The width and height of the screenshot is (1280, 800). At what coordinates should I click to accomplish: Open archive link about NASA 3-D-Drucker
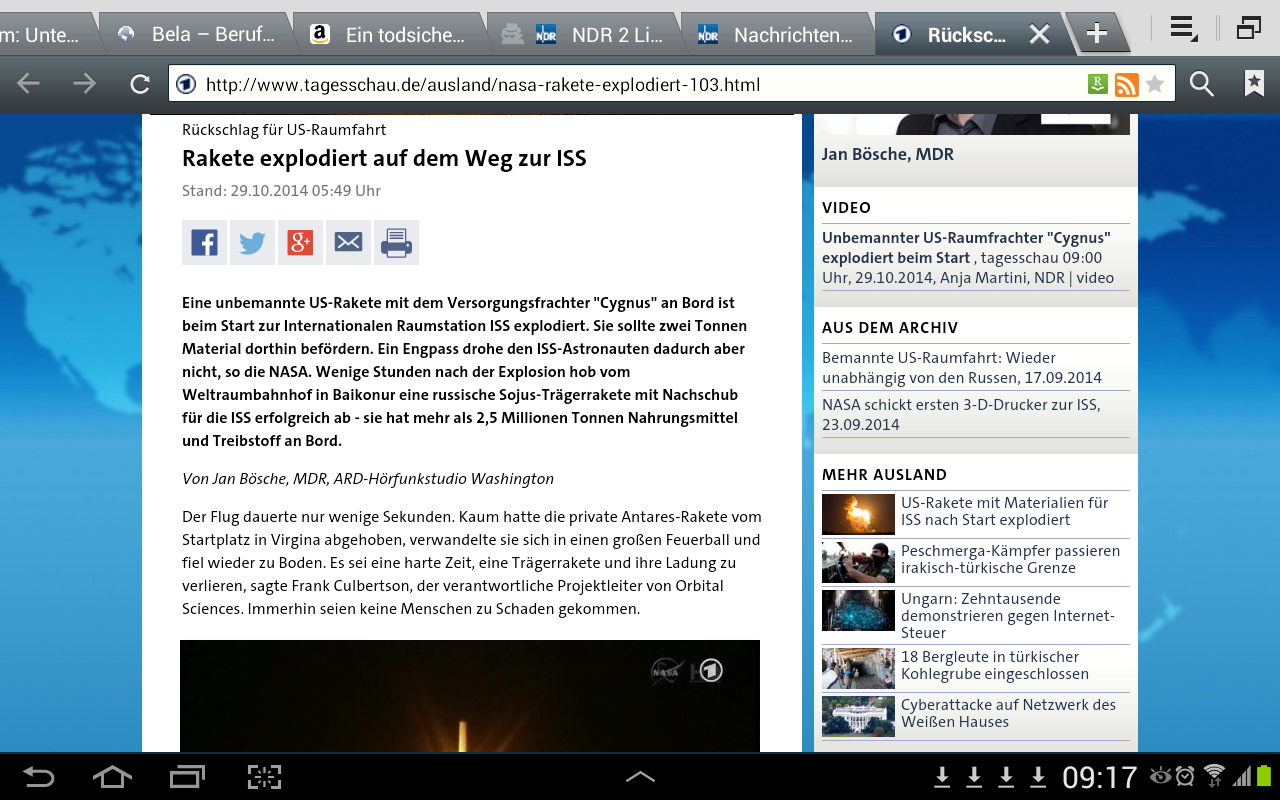tap(961, 414)
